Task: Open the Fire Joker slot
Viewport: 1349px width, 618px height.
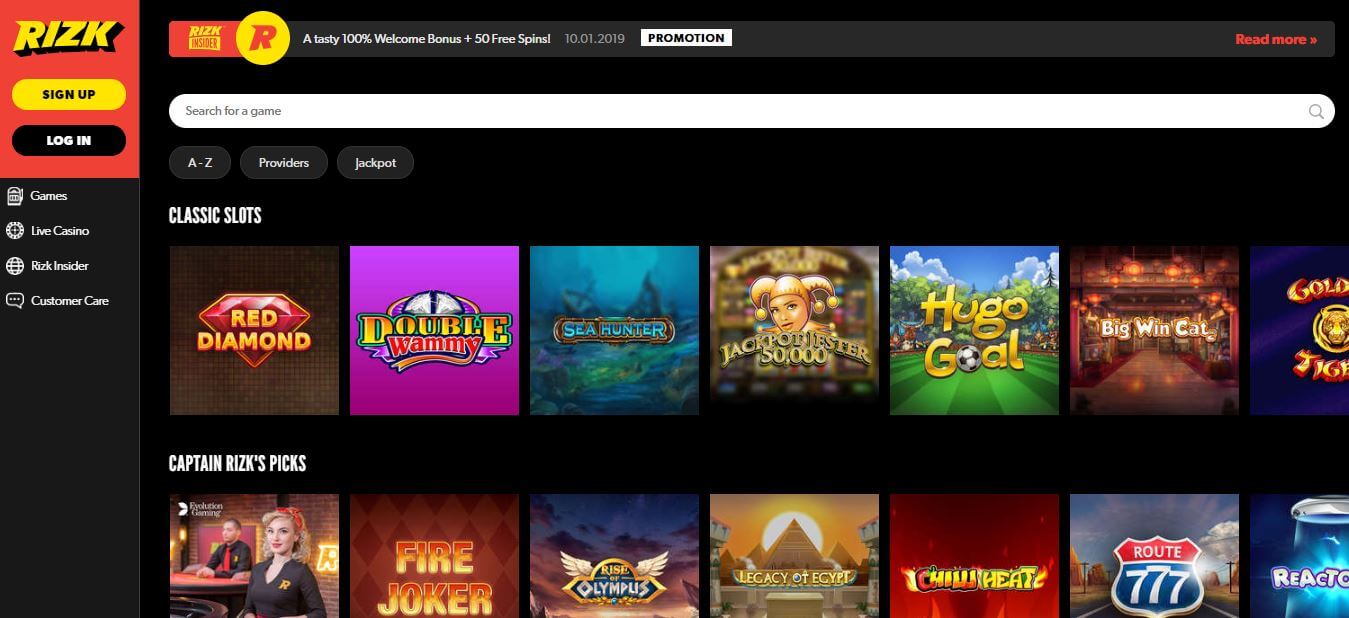Action: tap(434, 556)
